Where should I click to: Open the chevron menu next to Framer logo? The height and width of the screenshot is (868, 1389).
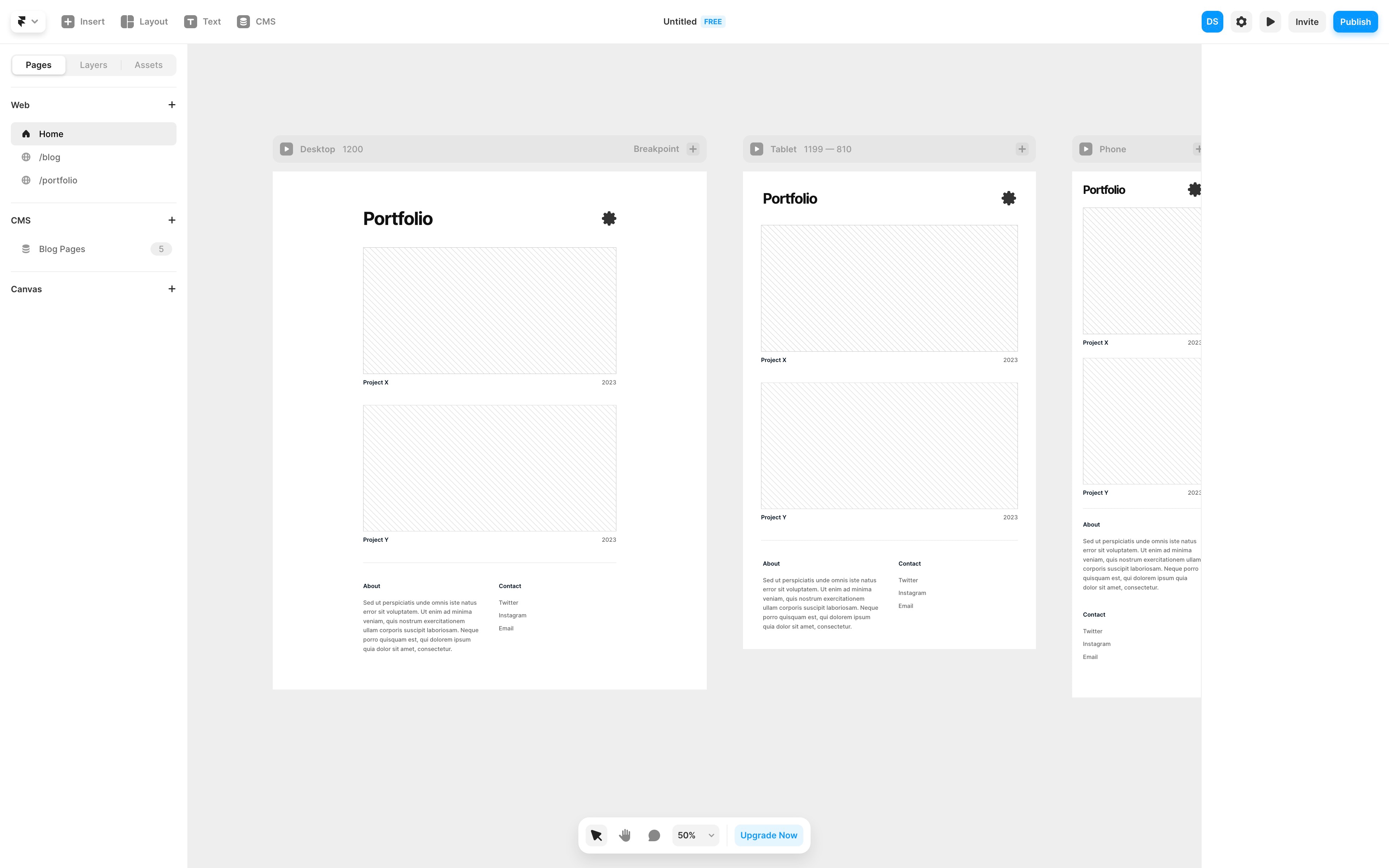pos(34,21)
